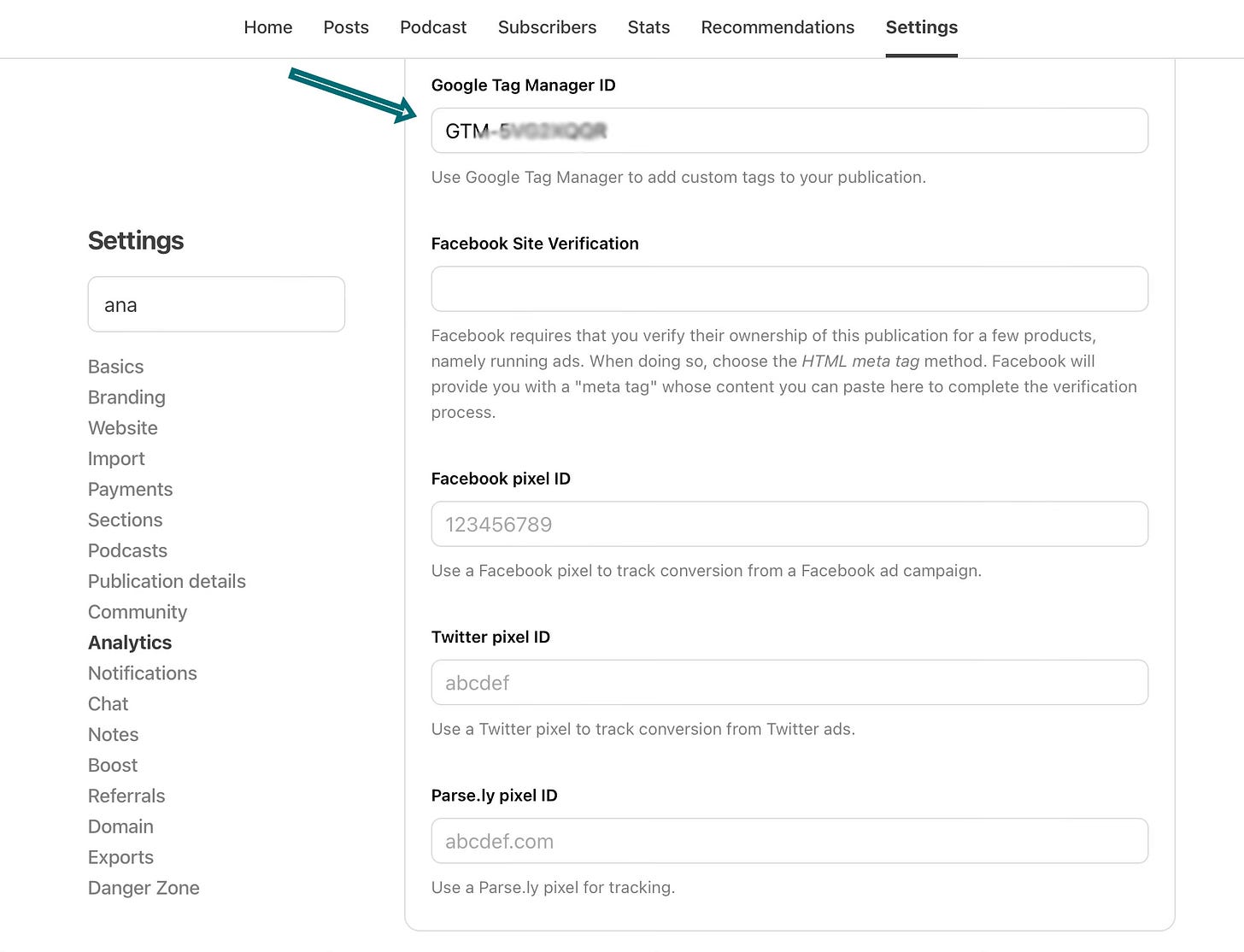Screen dimensions: 1244x952
Task: Open the Posts tab
Action: (x=345, y=27)
